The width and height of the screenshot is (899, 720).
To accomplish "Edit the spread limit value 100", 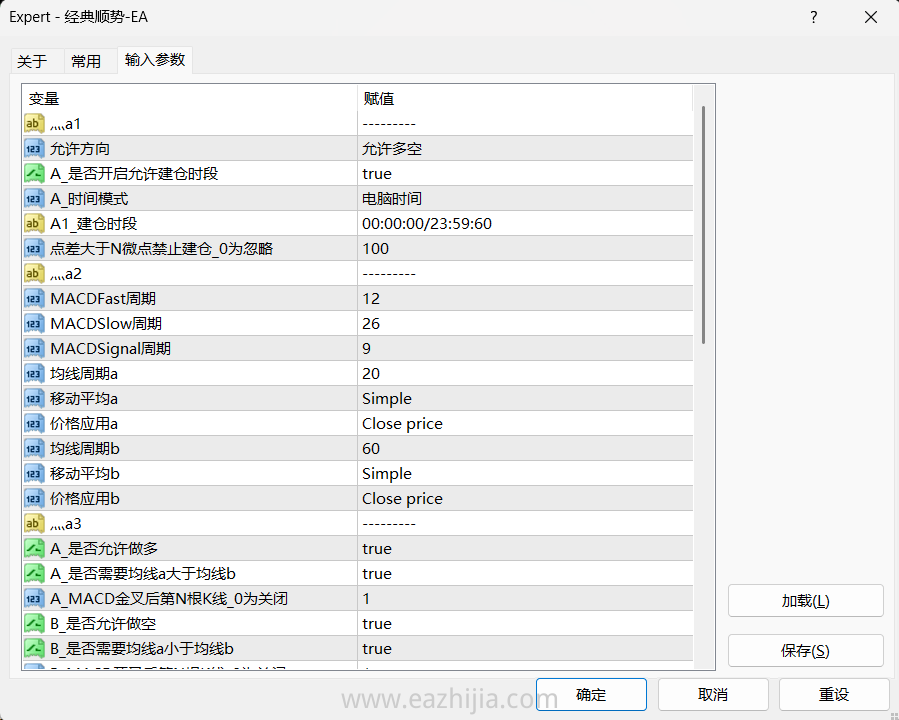I will (x=525, y=248).
